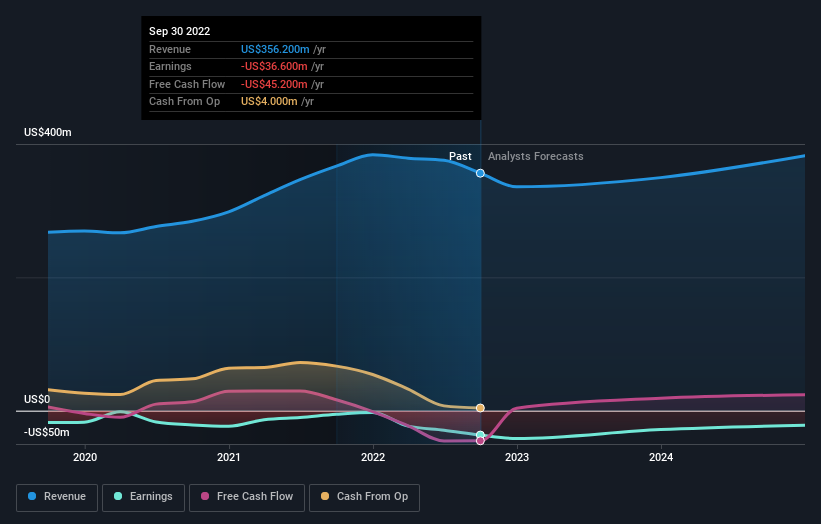This screenshot has width=821, height=524.
Task: Toggle the Earnings legend button
Action: (143, 497)
